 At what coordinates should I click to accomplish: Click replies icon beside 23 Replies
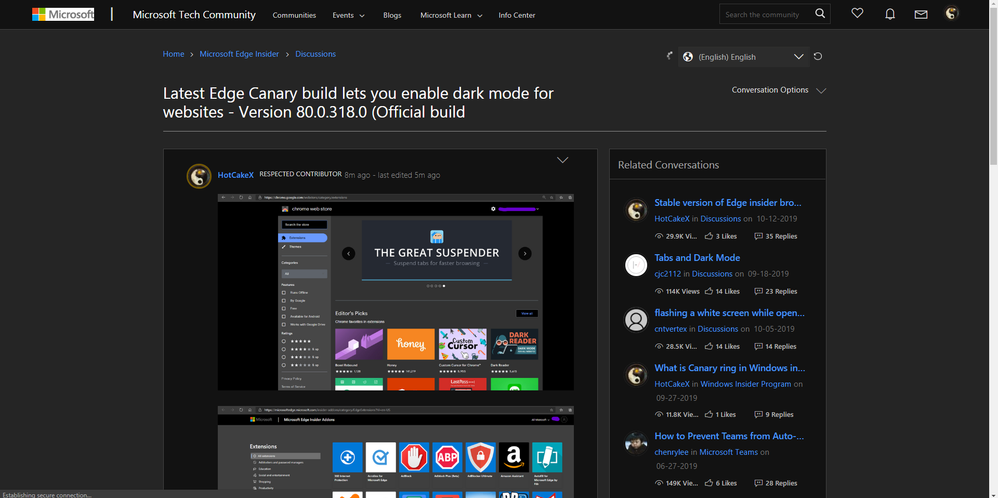point(759,292)
